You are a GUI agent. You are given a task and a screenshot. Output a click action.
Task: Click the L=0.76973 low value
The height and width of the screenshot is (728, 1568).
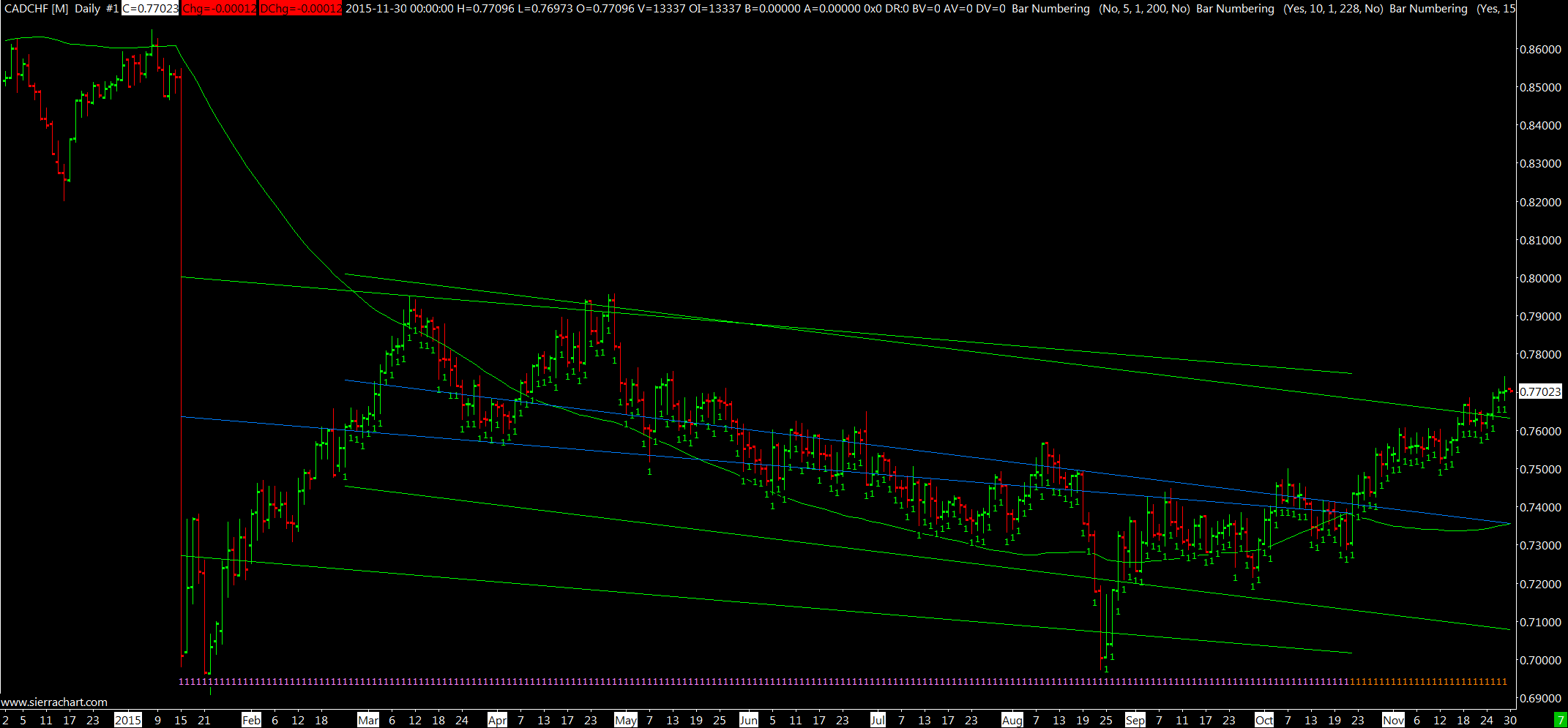coord(545,9)
